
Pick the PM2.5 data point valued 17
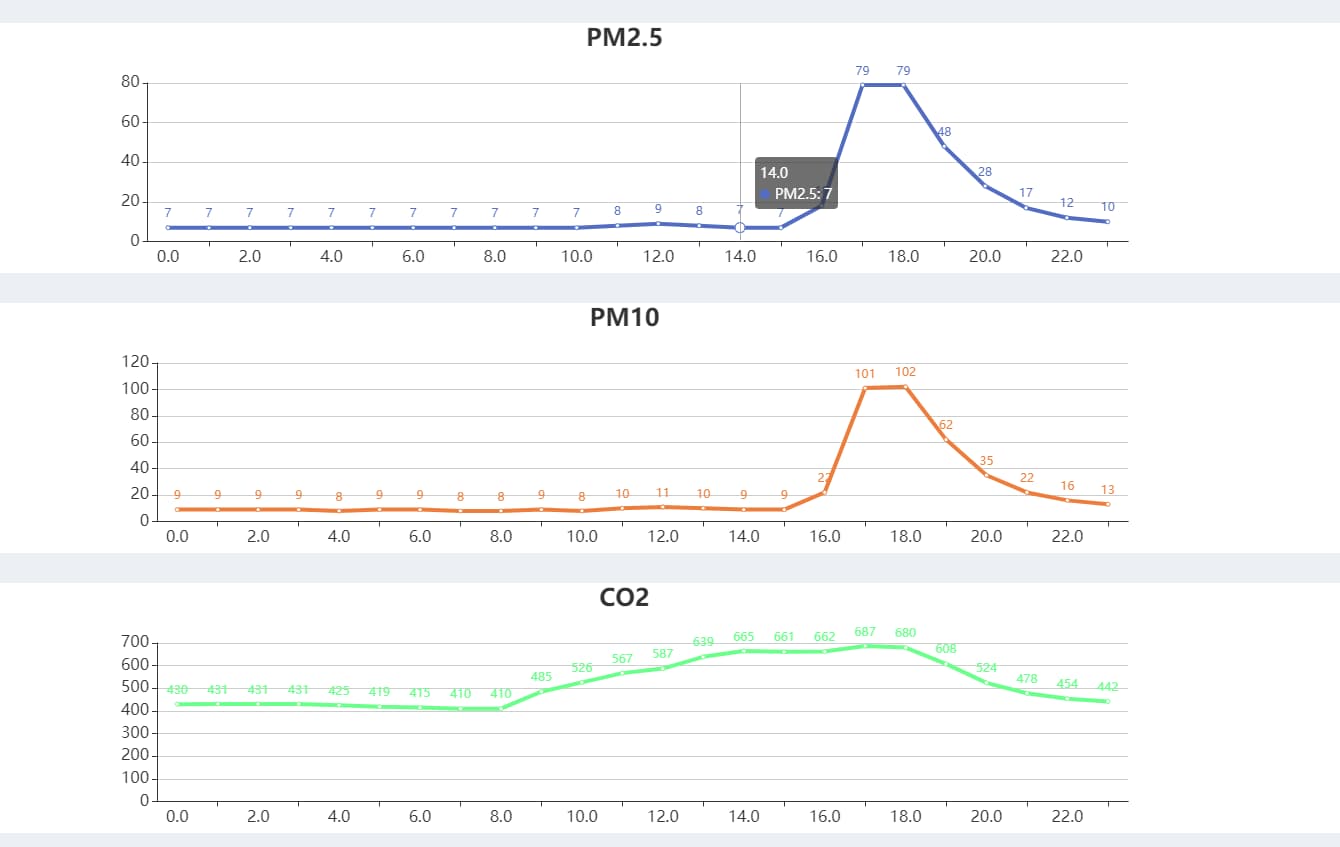click(1026, 208)
